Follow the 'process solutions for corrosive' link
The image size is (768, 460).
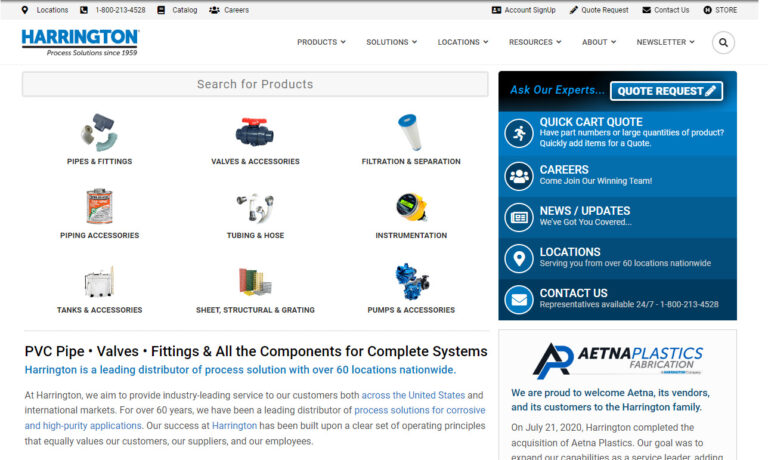click(420, 411)
